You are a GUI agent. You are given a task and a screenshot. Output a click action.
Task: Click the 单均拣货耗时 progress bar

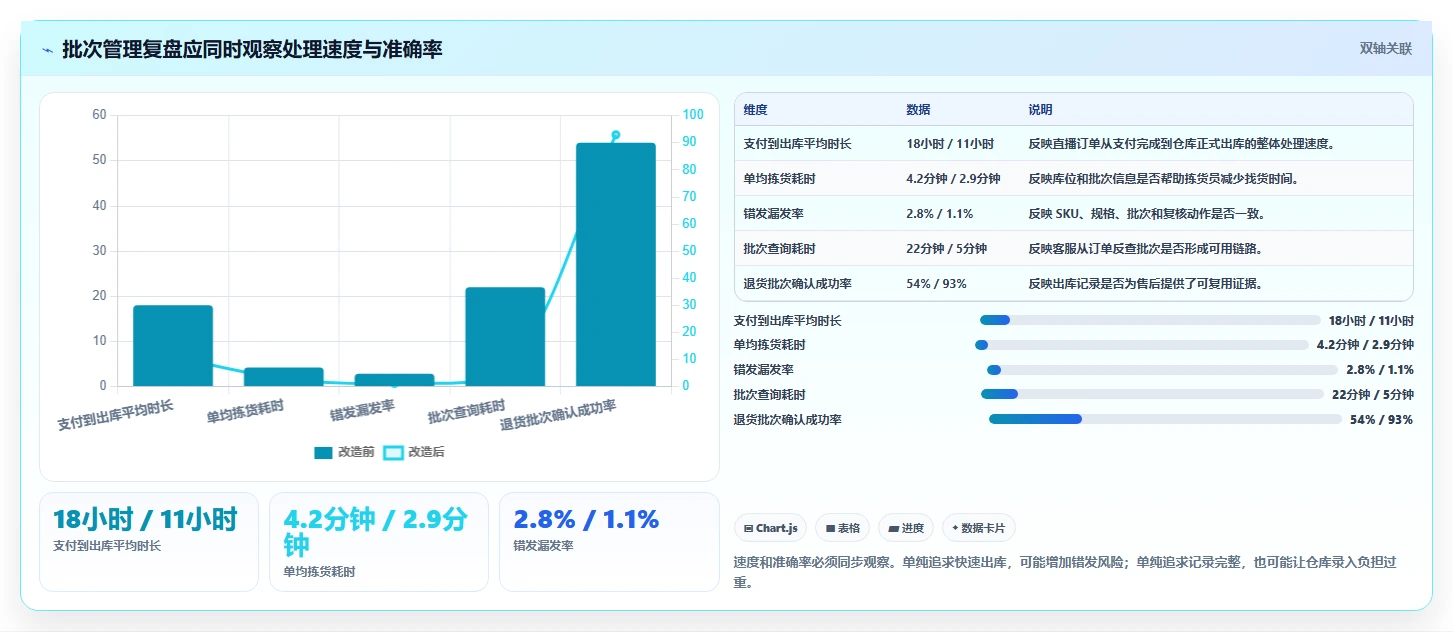point(1142,345)
